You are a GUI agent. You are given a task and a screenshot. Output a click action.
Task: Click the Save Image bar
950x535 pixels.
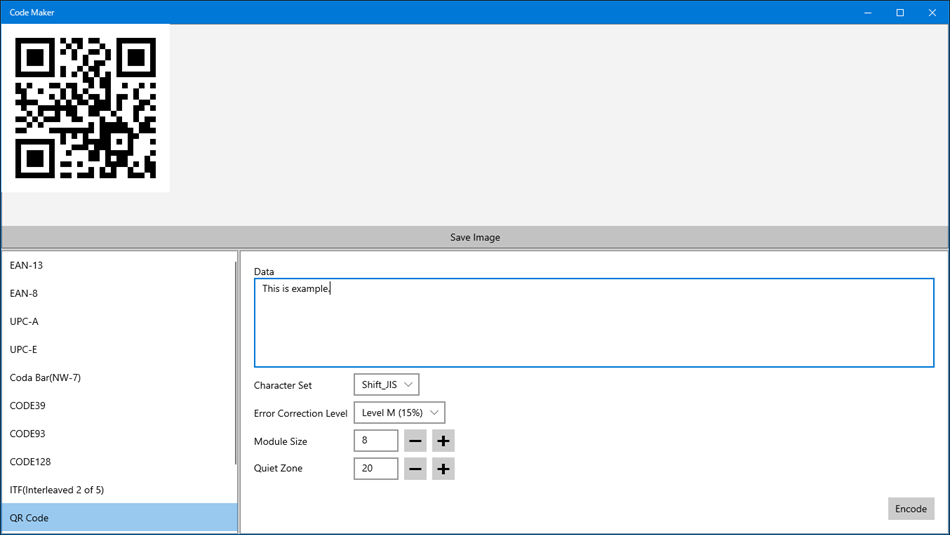pyautogui.click(x=475, y=237)
